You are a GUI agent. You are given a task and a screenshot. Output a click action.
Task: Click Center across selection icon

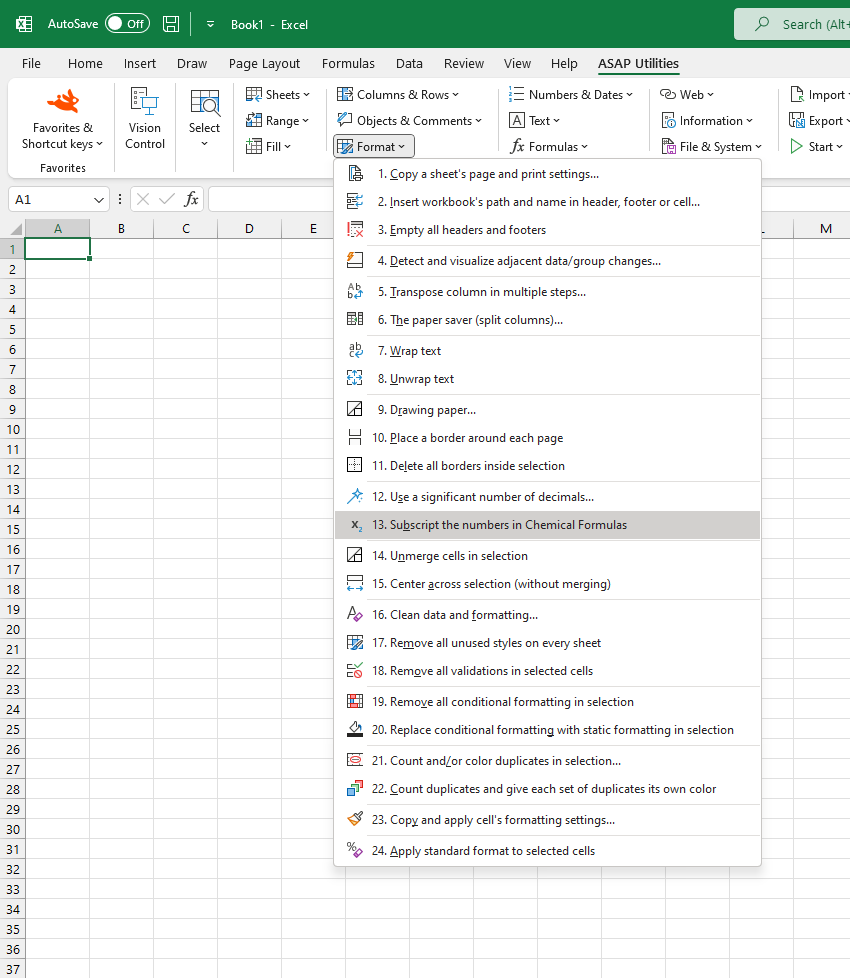point(355,583)
